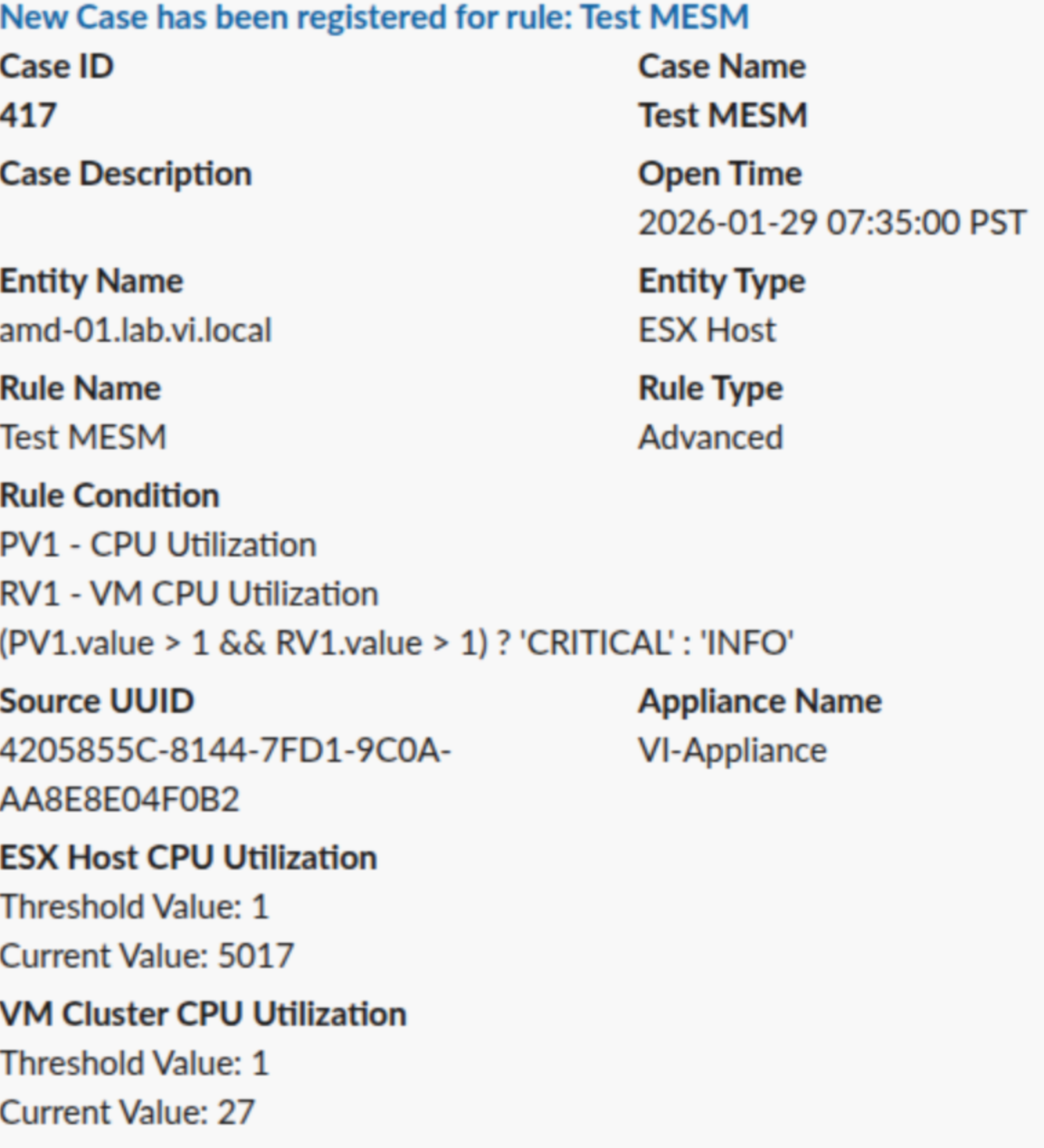1044x1148 pixels.
Task: Click the VI-Appliance appliance name value
Action: [732, 751]
